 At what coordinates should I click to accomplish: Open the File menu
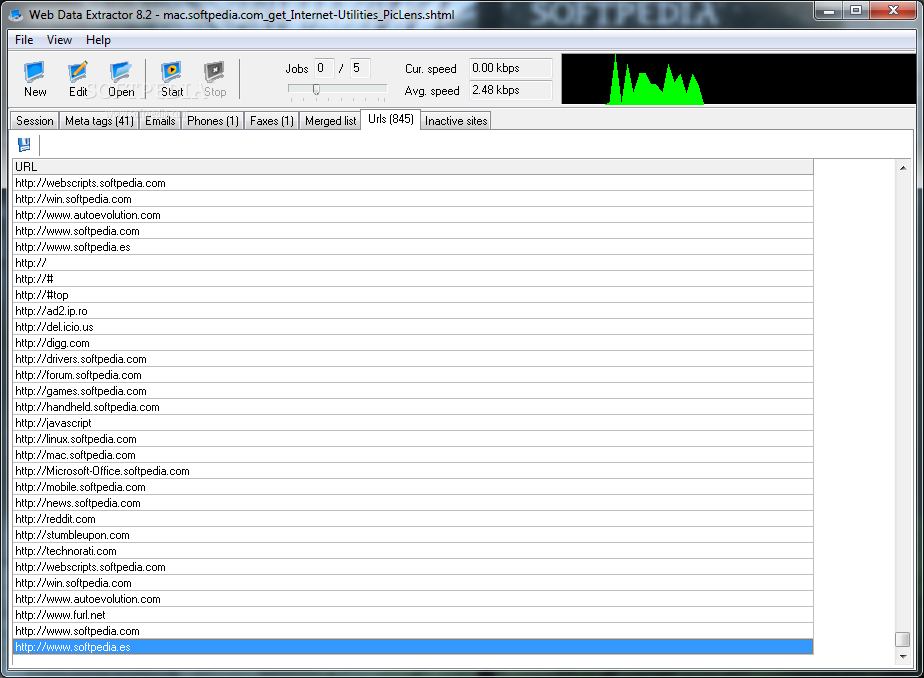coord(24,39)
